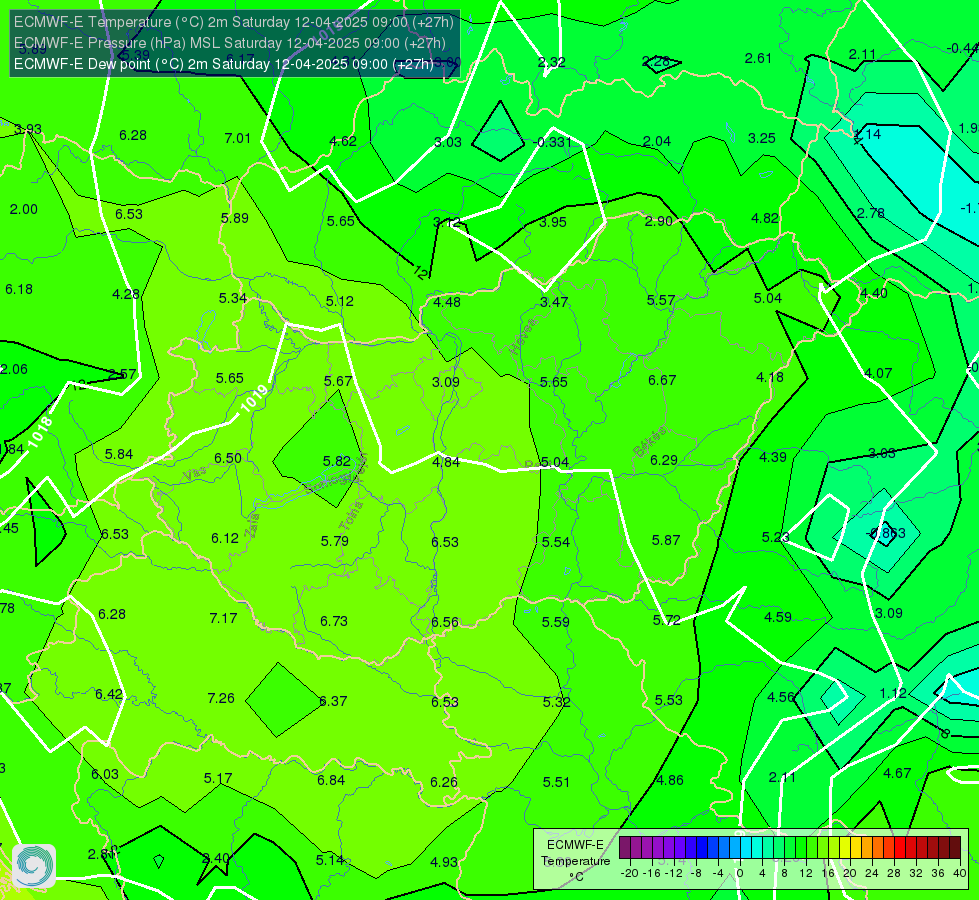
Task: Click the dew point value 5.84
Action: pyautogui.click(x=119, y=454)
